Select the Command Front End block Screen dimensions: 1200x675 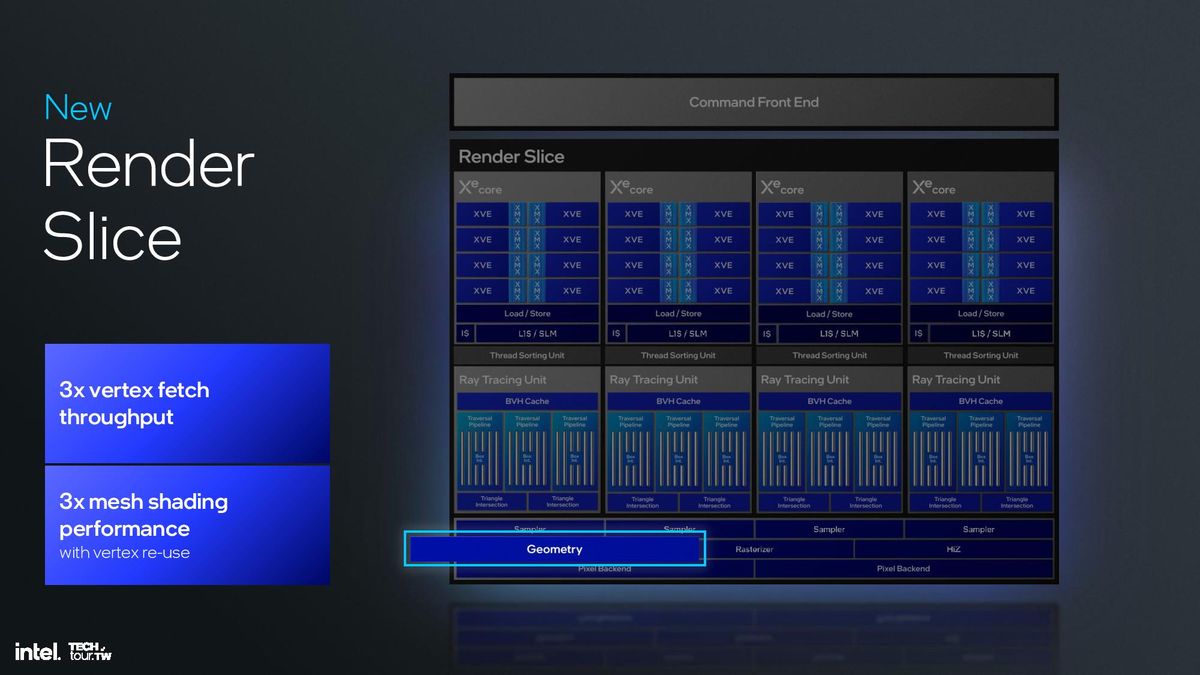point(754,102)
